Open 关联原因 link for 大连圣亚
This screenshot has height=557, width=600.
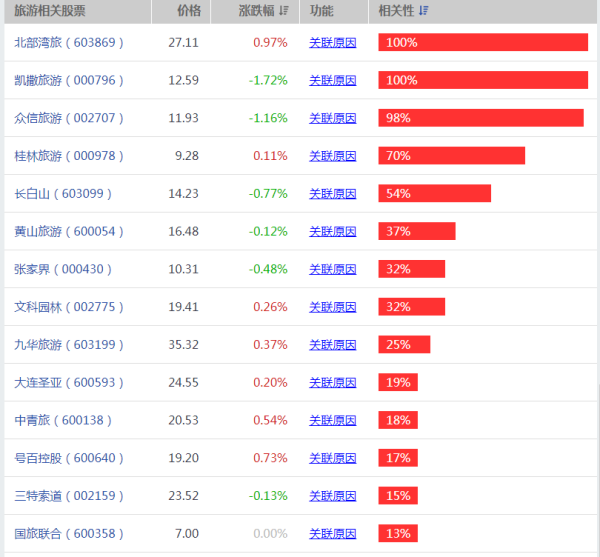333,383
